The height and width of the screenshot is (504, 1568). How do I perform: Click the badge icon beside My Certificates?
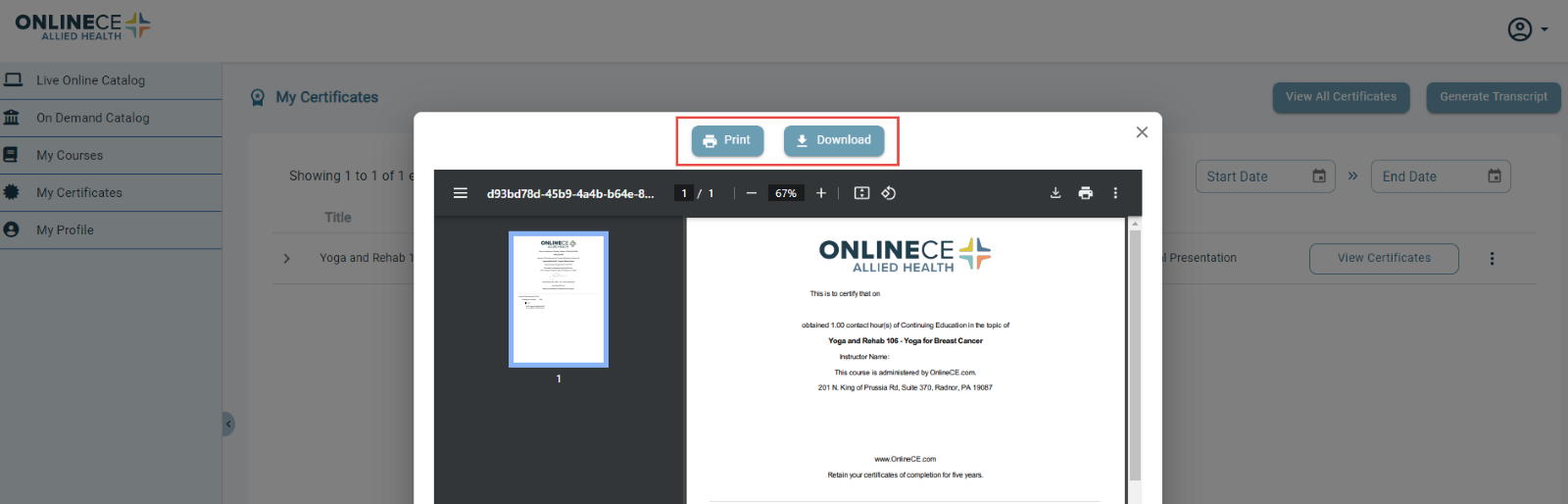point(11,192)
